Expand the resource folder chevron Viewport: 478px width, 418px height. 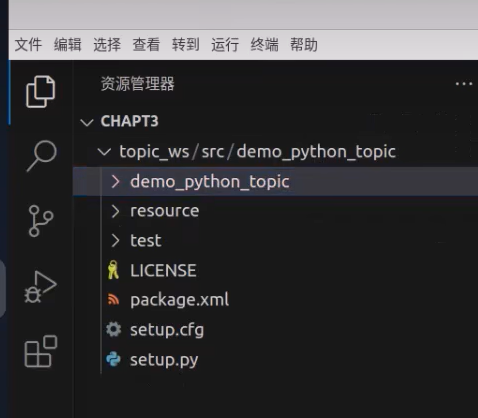pos(115,211)
